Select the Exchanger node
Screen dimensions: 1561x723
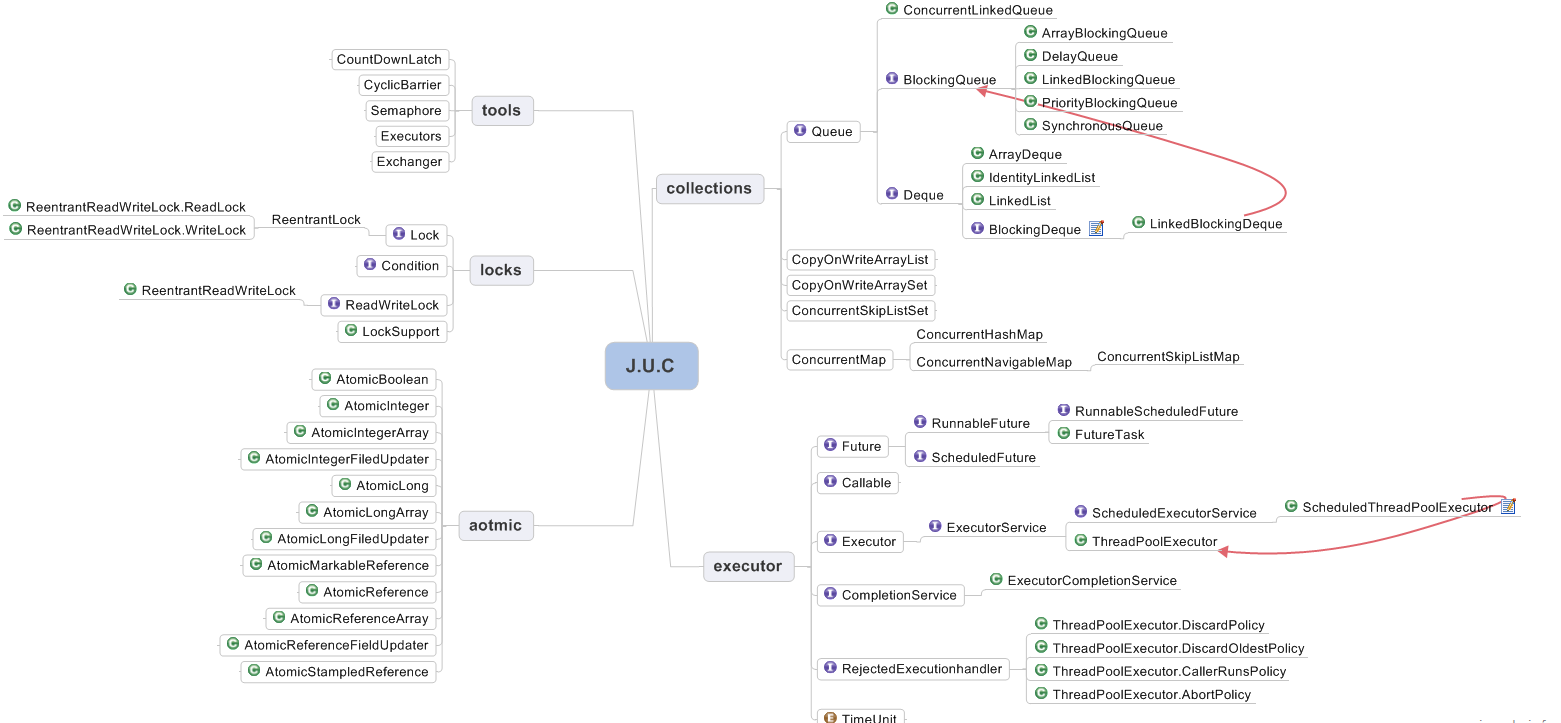click(x=409, y=161)
